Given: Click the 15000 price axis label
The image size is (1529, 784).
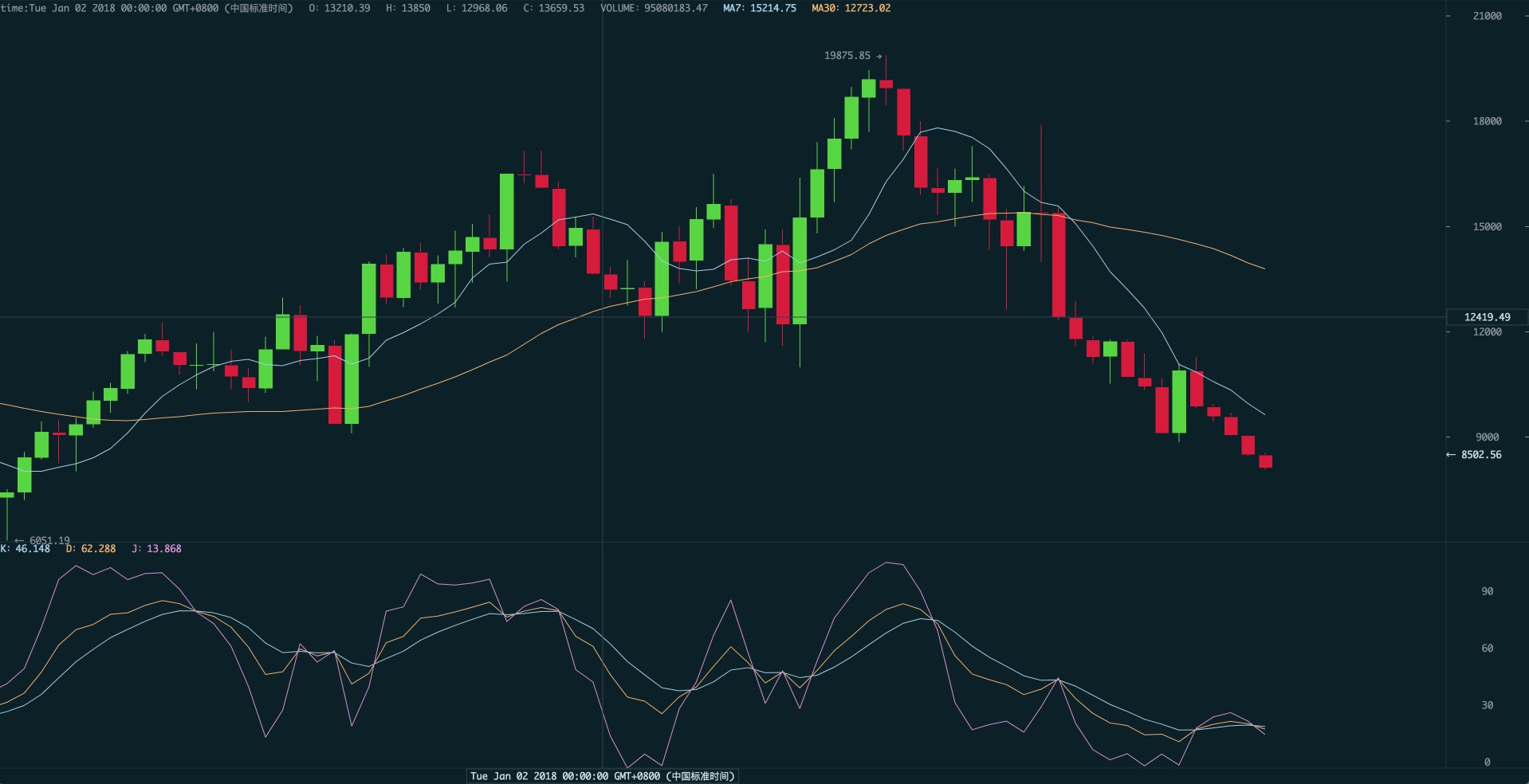Looking at the screenshot, I should coord(1488,226).
